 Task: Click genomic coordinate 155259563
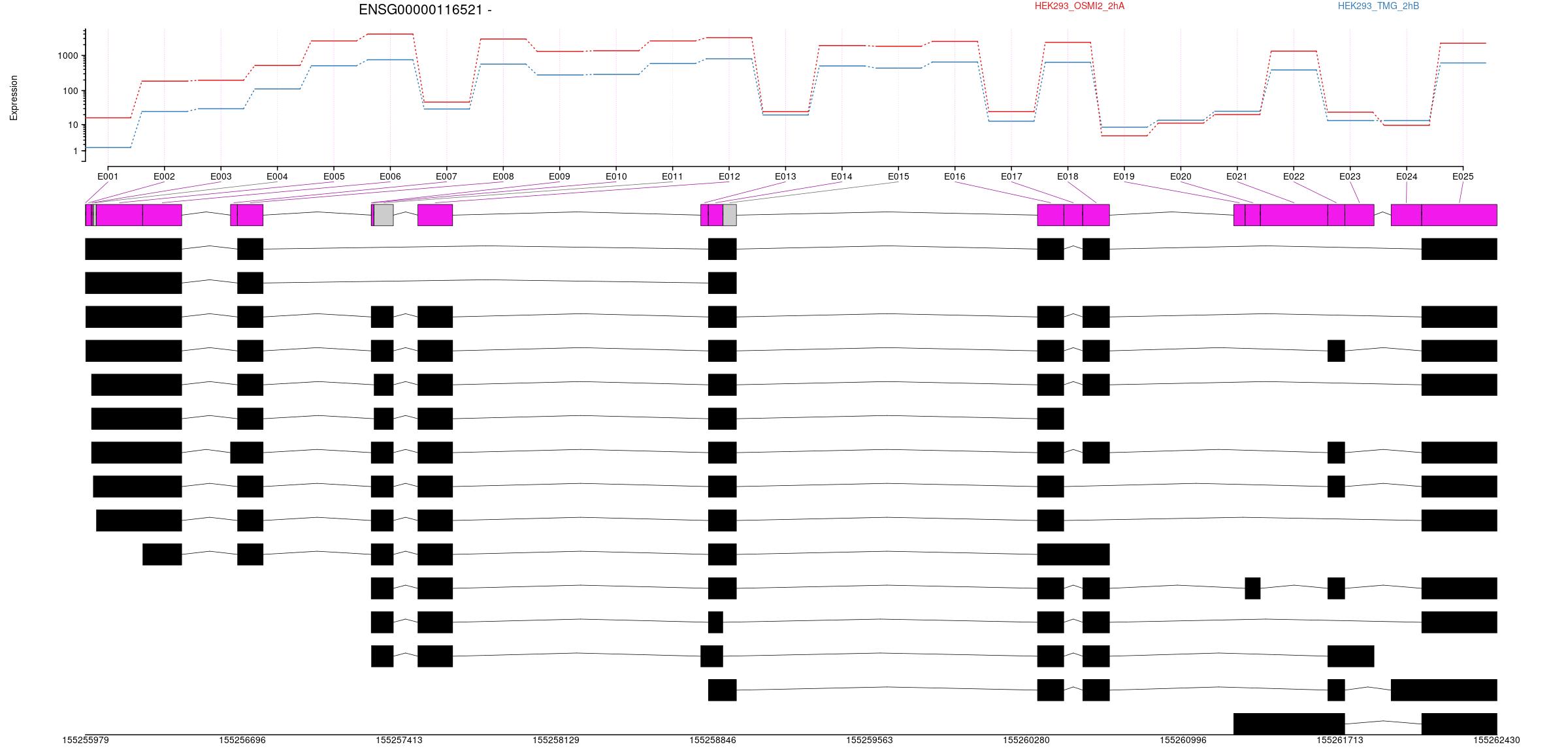[870, 740]
